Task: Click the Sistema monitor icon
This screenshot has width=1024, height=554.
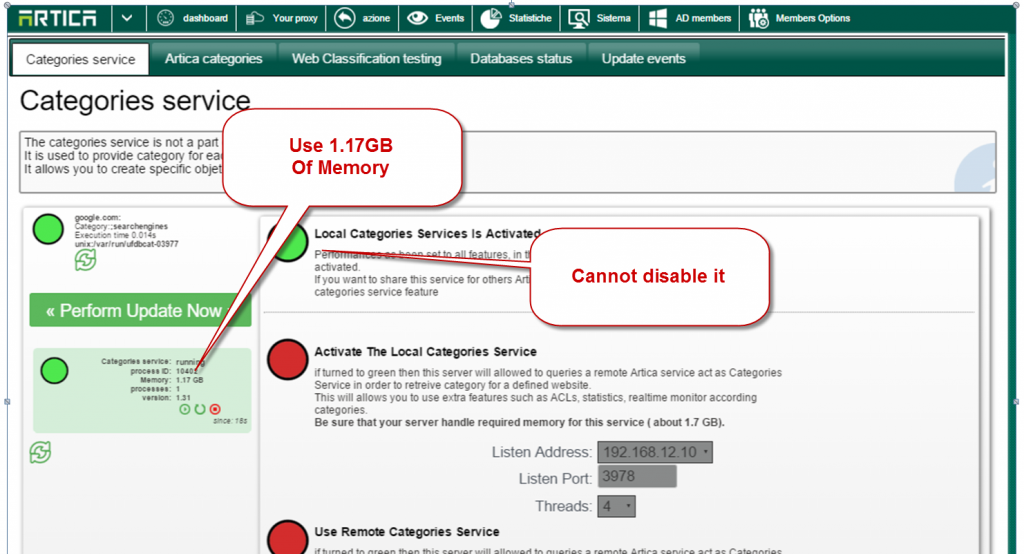Action: coord(579,19)
